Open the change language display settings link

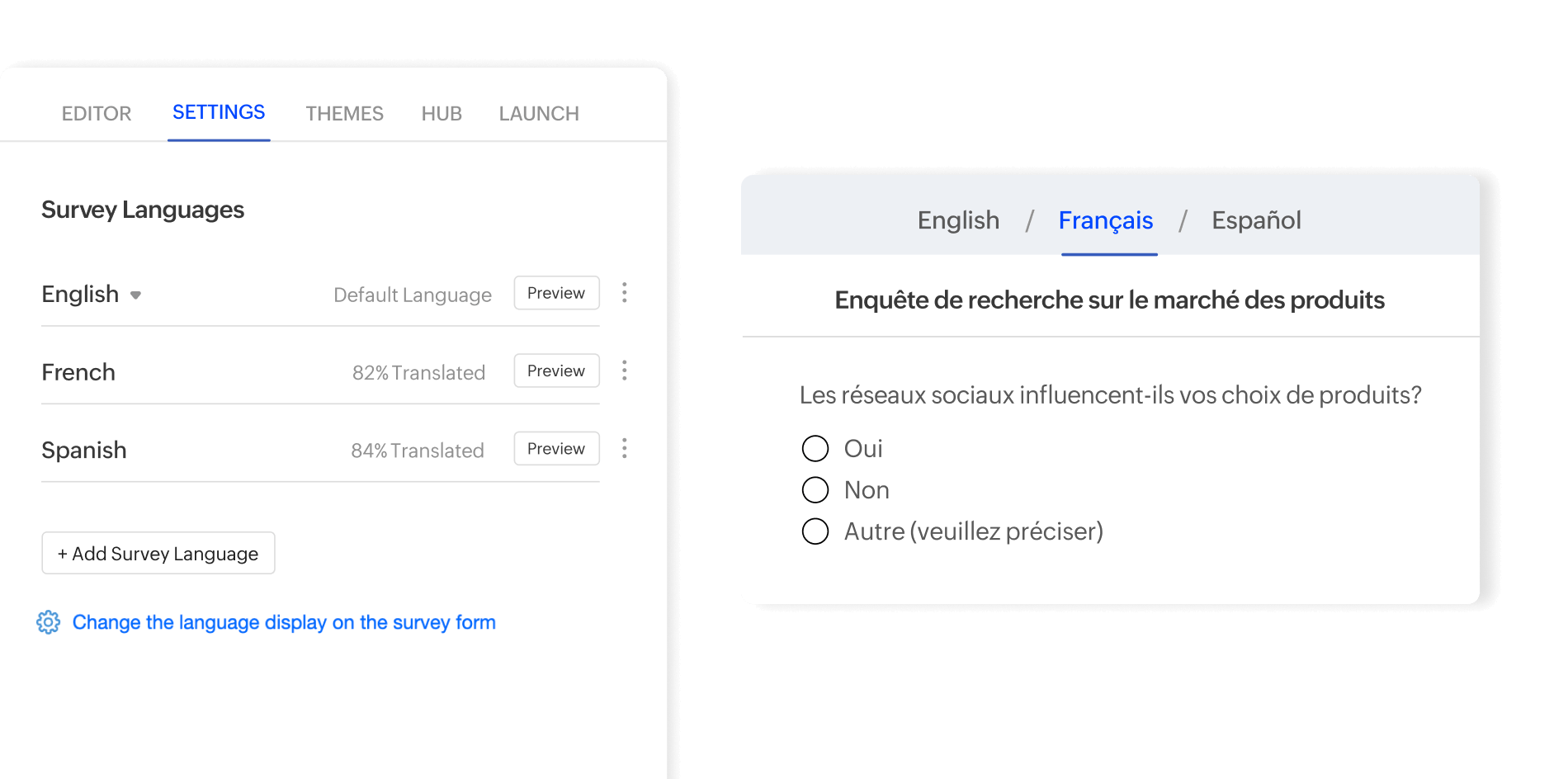click(x=283, y=622)
